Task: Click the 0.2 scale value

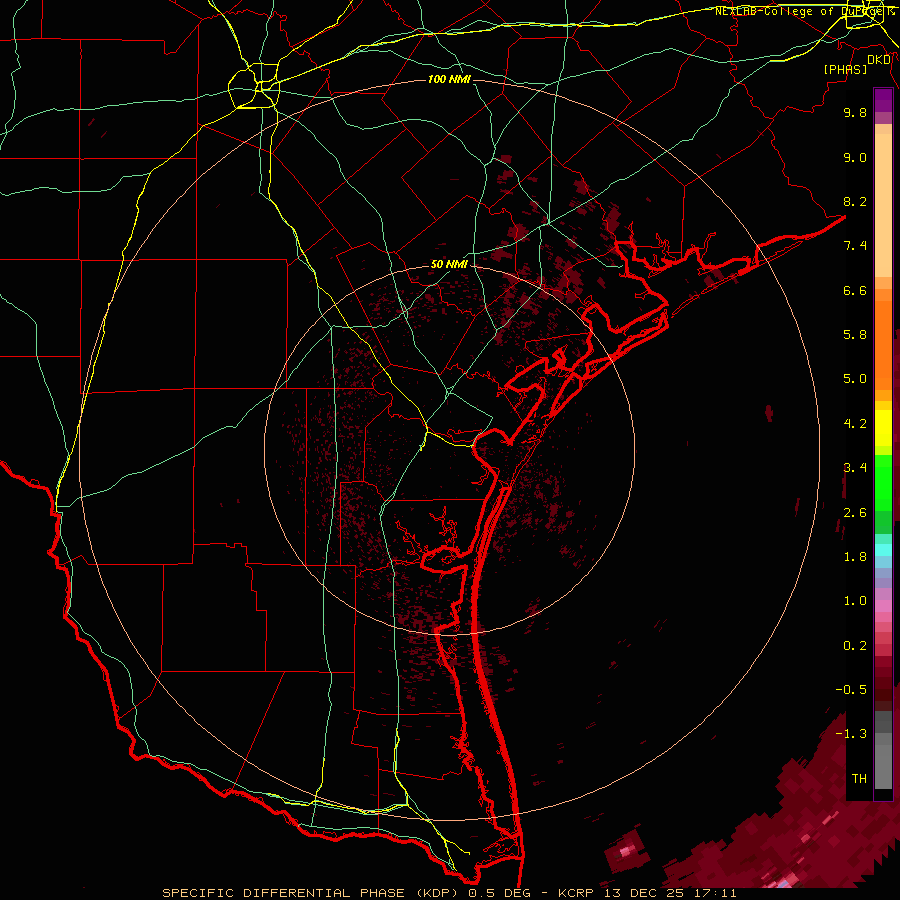Action: [855, 646]
